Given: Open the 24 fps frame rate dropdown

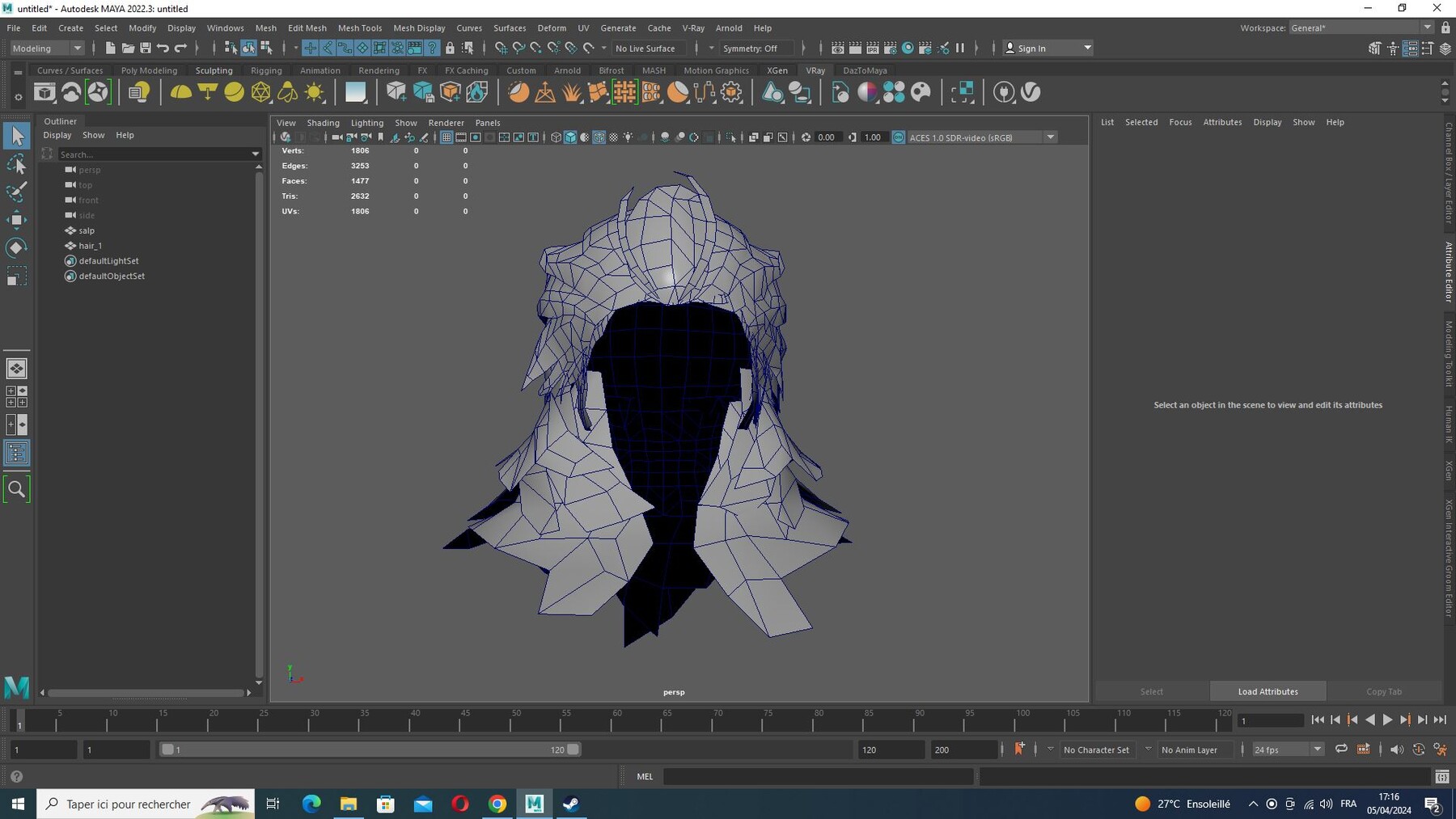Looking at the screenshot, I should click(1287, 750).
